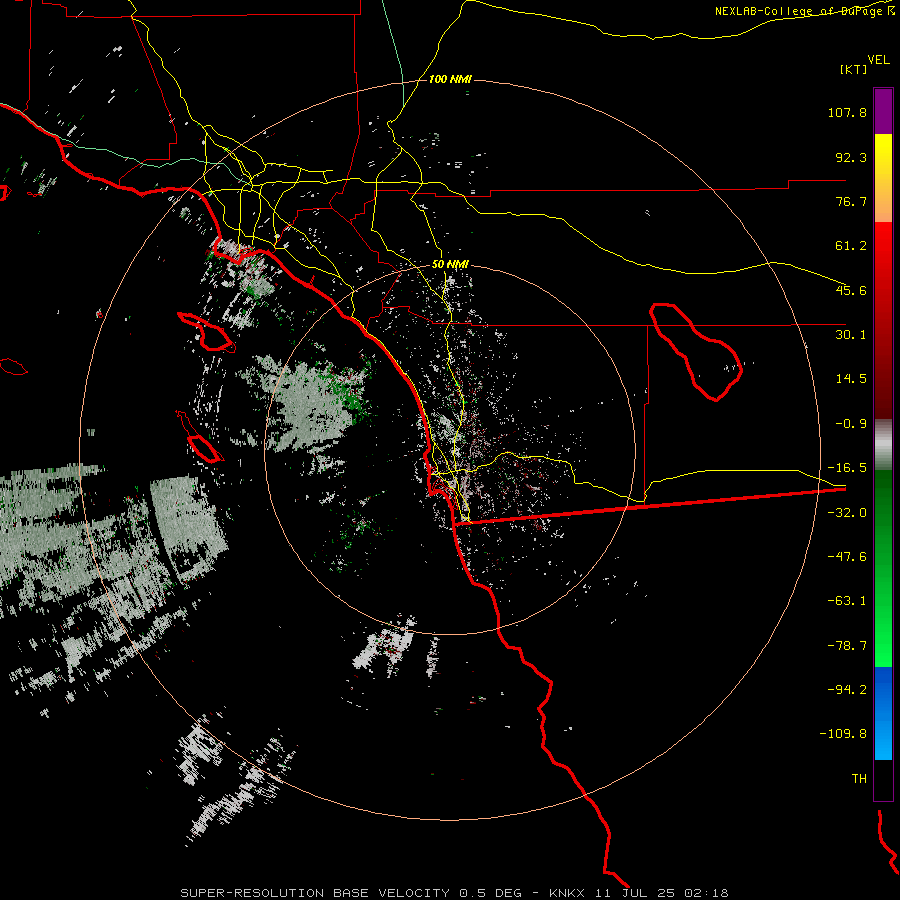Viewport: 900px width, 900px height.
Task: Click the 100 NMI range ring label
Action: pyautogui.click(x=450, y=79)
